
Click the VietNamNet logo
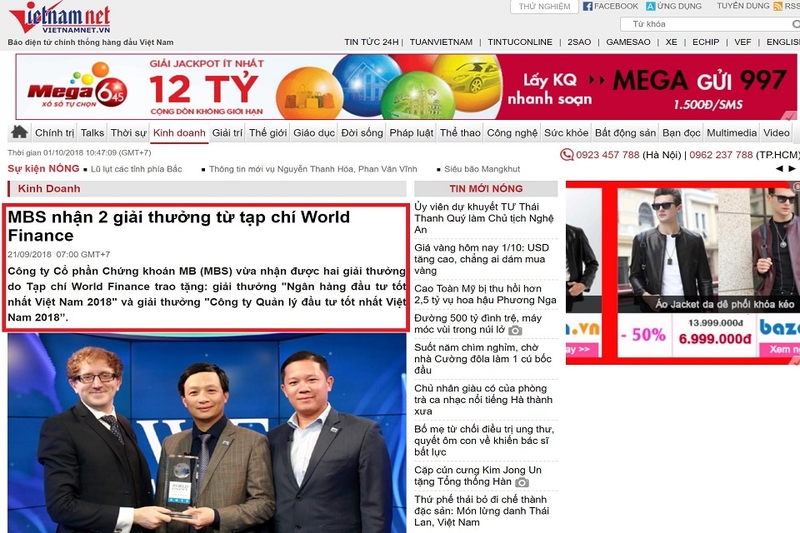(60, 18)
